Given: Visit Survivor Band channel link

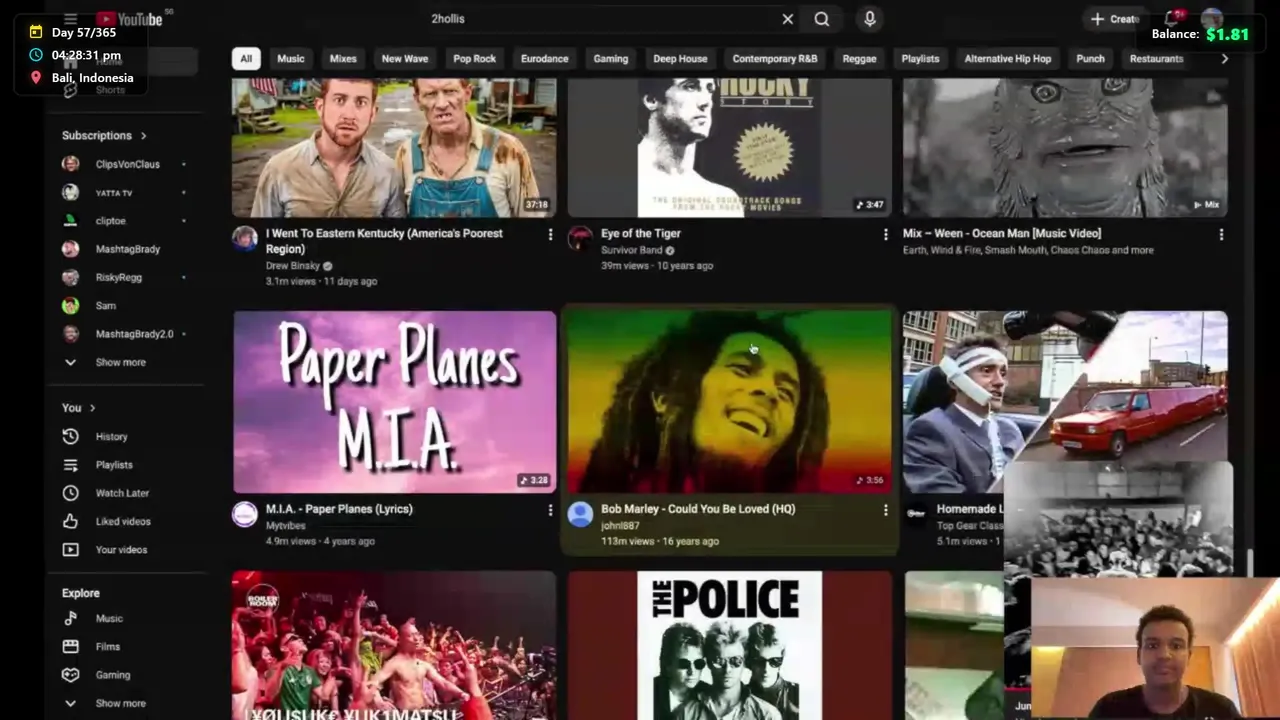Looking at the screenshot, I should click(632, 250).
